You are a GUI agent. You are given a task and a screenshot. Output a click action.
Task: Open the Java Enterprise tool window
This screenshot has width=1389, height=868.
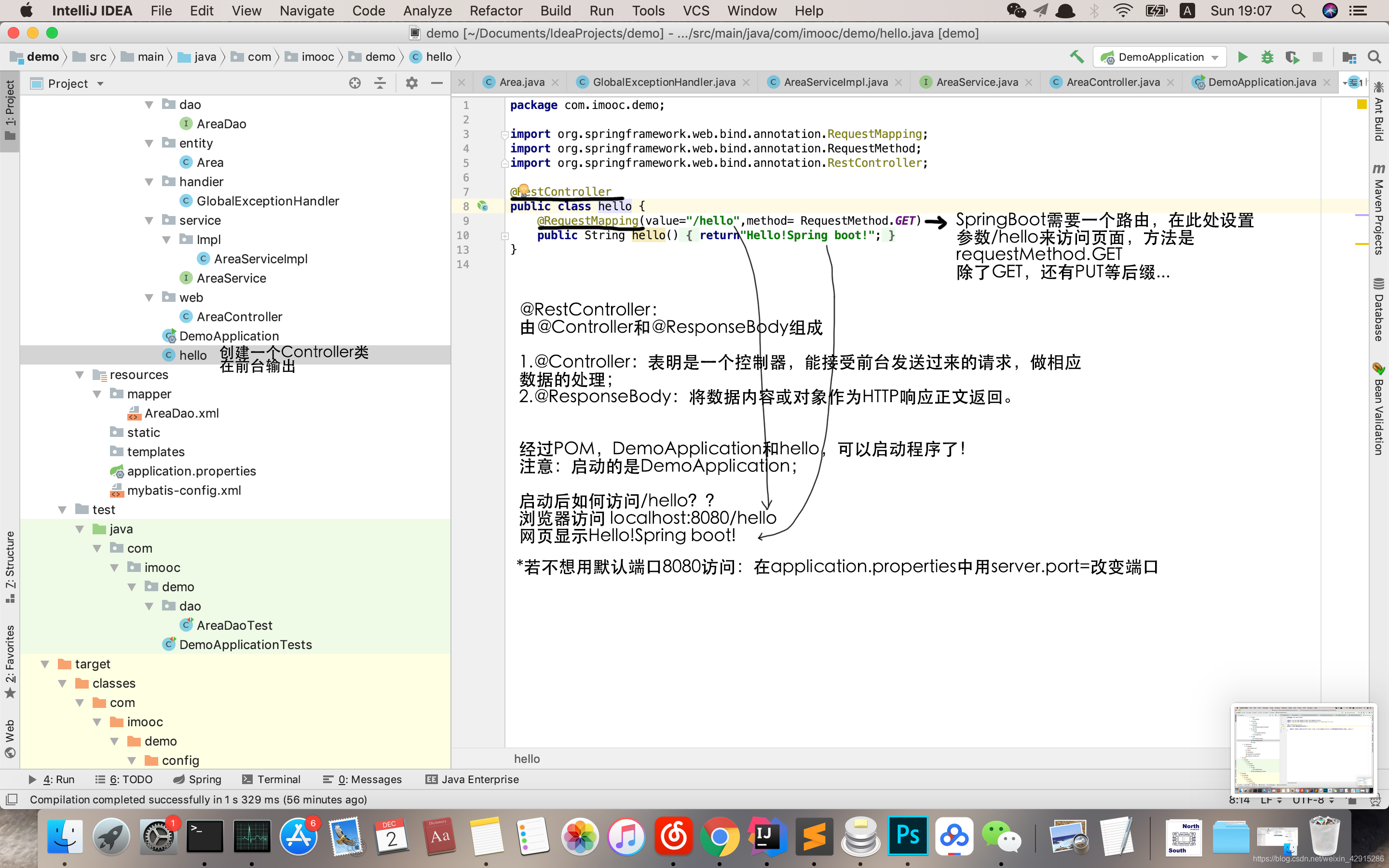click(x=472, y=779)
